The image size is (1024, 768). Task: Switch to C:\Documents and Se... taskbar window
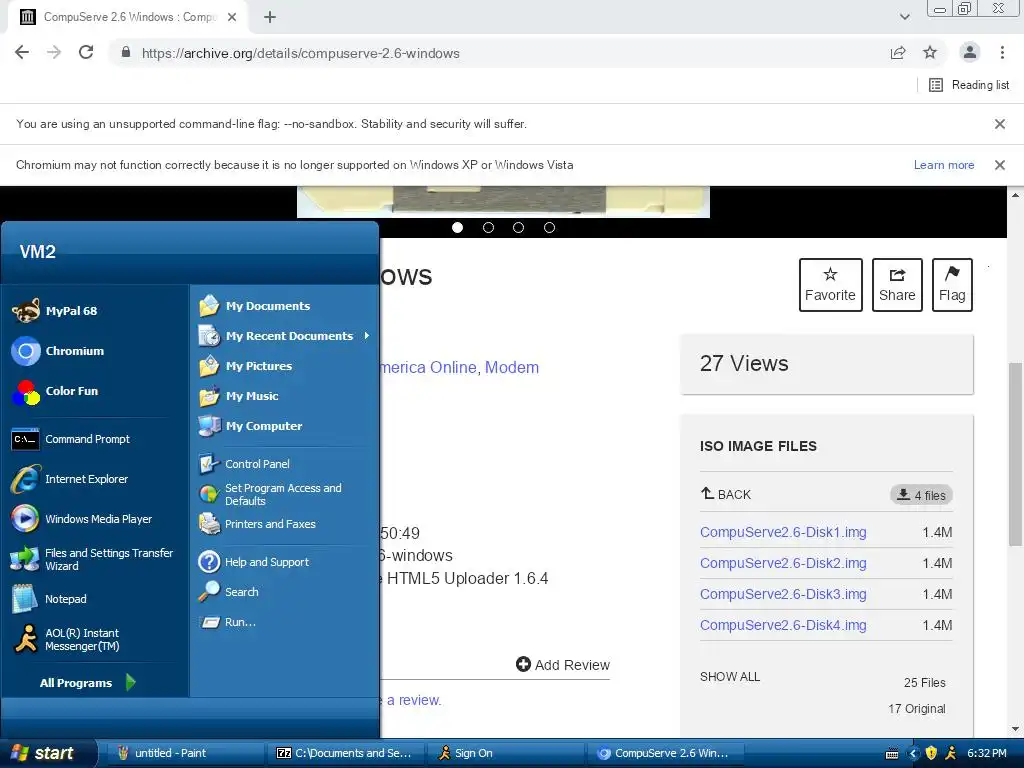point(345,753)
